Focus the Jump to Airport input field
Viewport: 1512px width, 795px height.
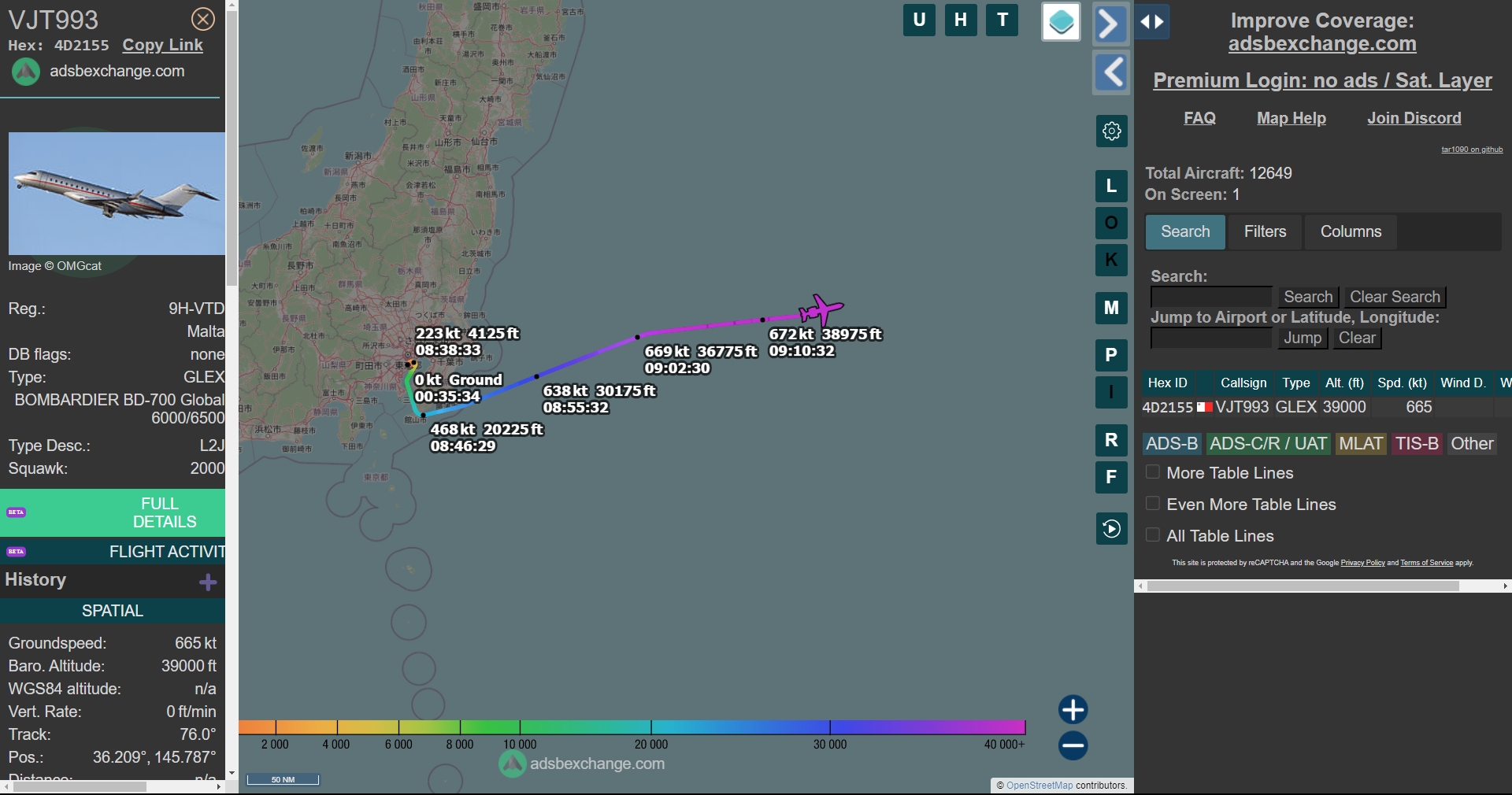point(1211,338)
